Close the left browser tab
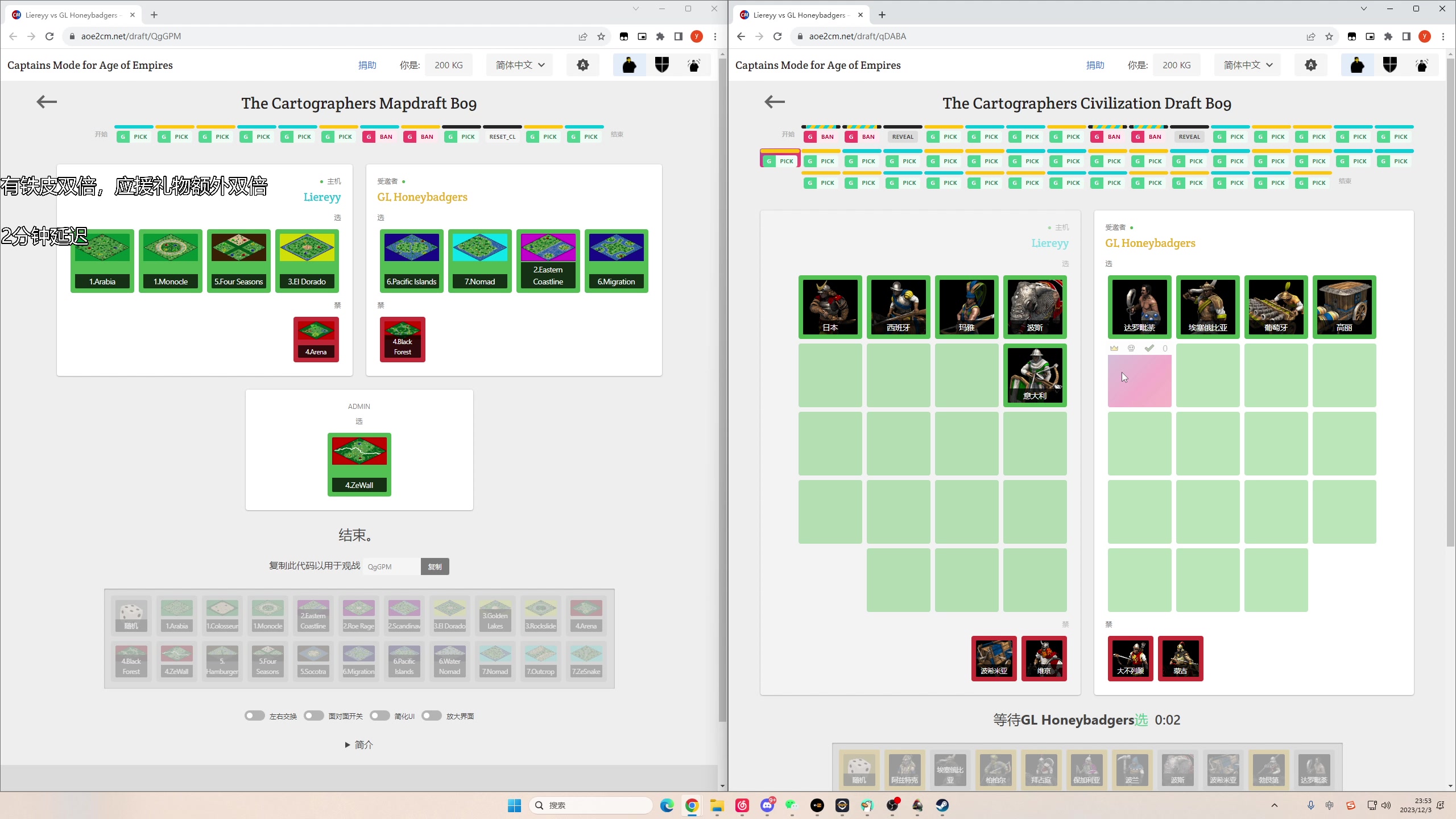Screen dimensions: 1456x819 pos(133,15)
